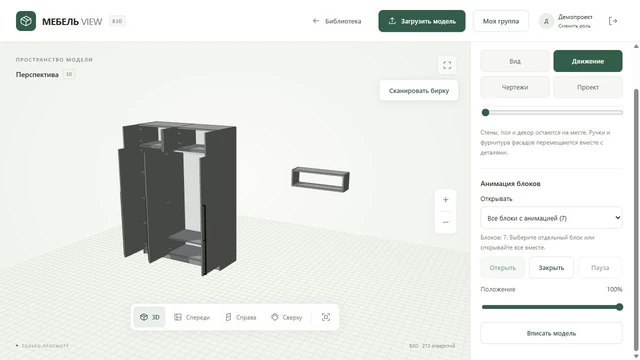Switch to Справа side view
Viewport: 640px width, 360px height.
pos(241,317)
